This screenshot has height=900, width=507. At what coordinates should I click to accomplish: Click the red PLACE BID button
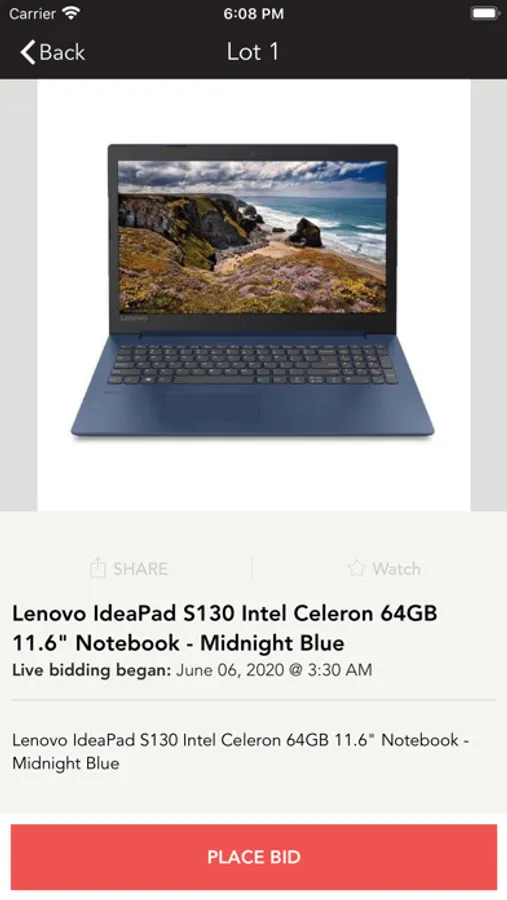254,857
